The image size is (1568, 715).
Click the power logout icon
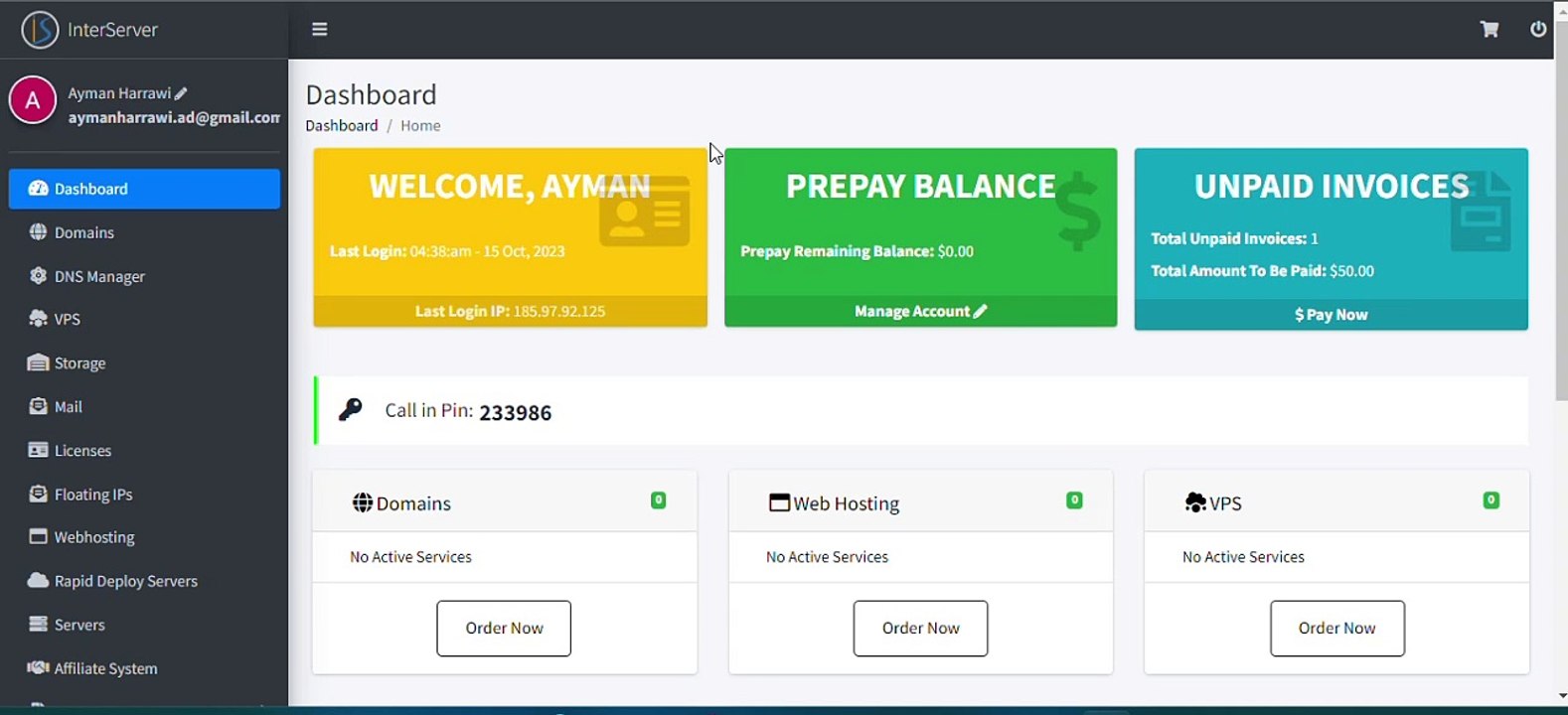point(1538,29)
